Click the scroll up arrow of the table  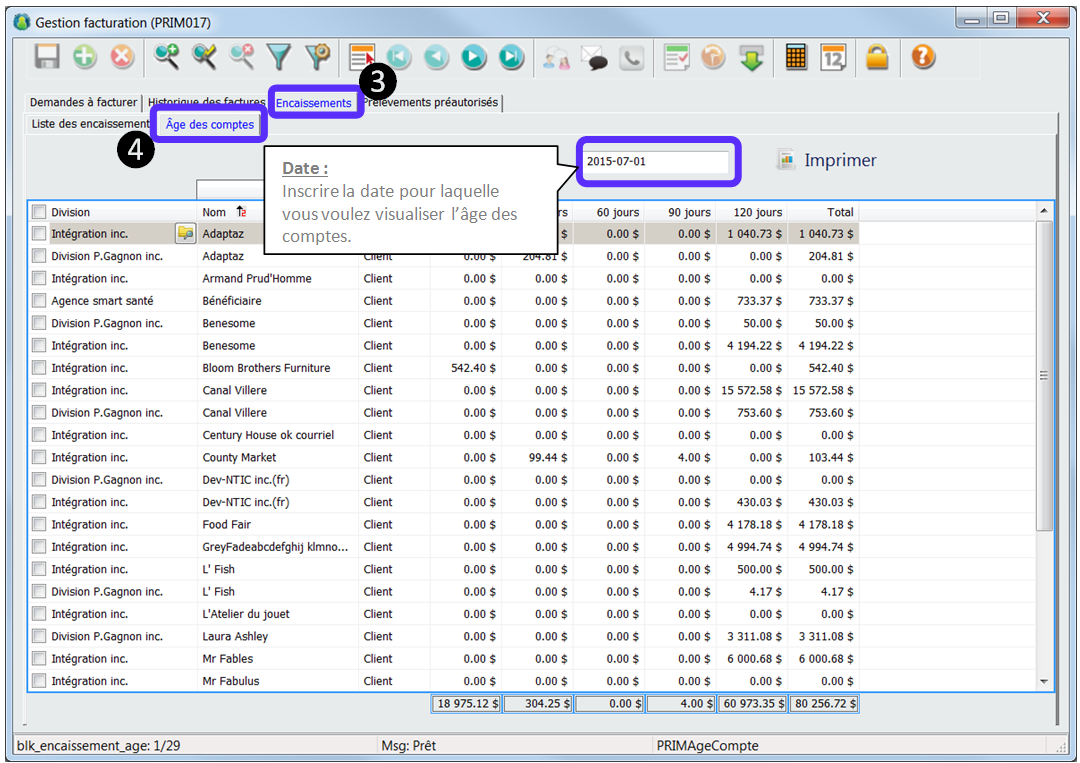1044,212
